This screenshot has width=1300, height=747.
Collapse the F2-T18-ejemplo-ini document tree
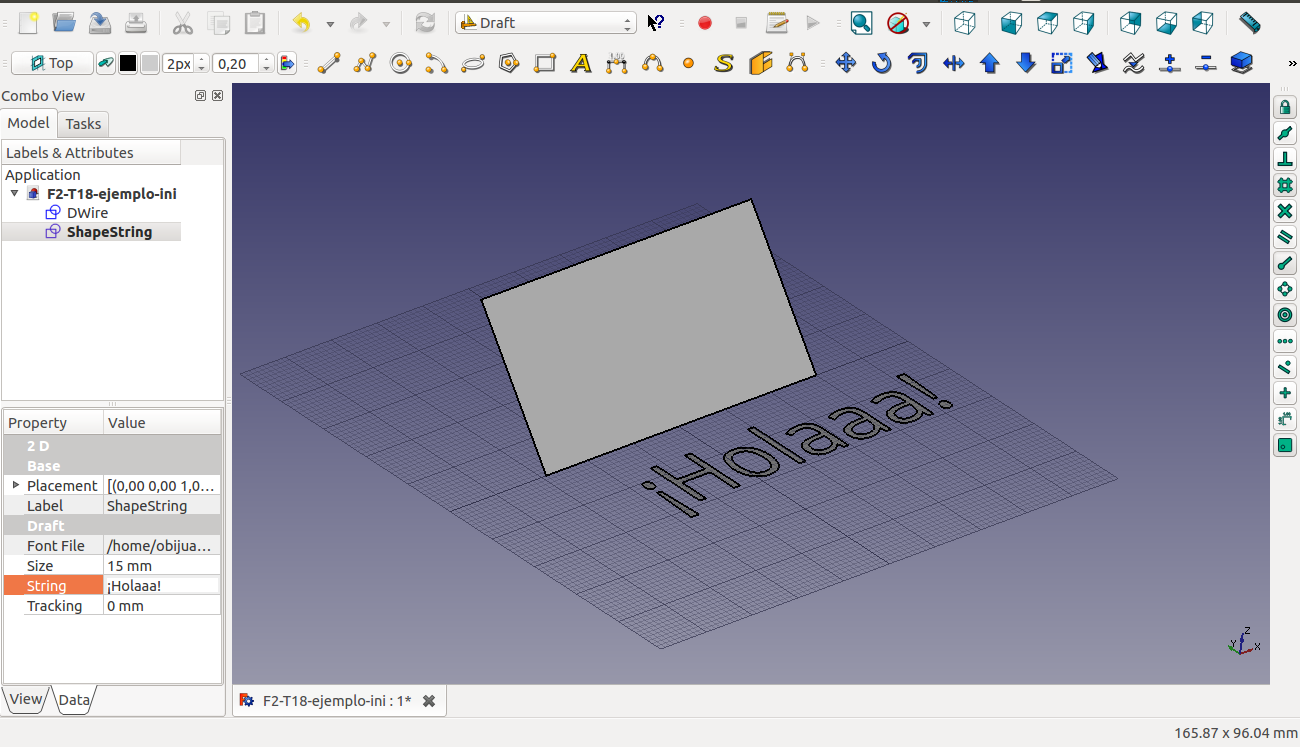pos(14,194)
